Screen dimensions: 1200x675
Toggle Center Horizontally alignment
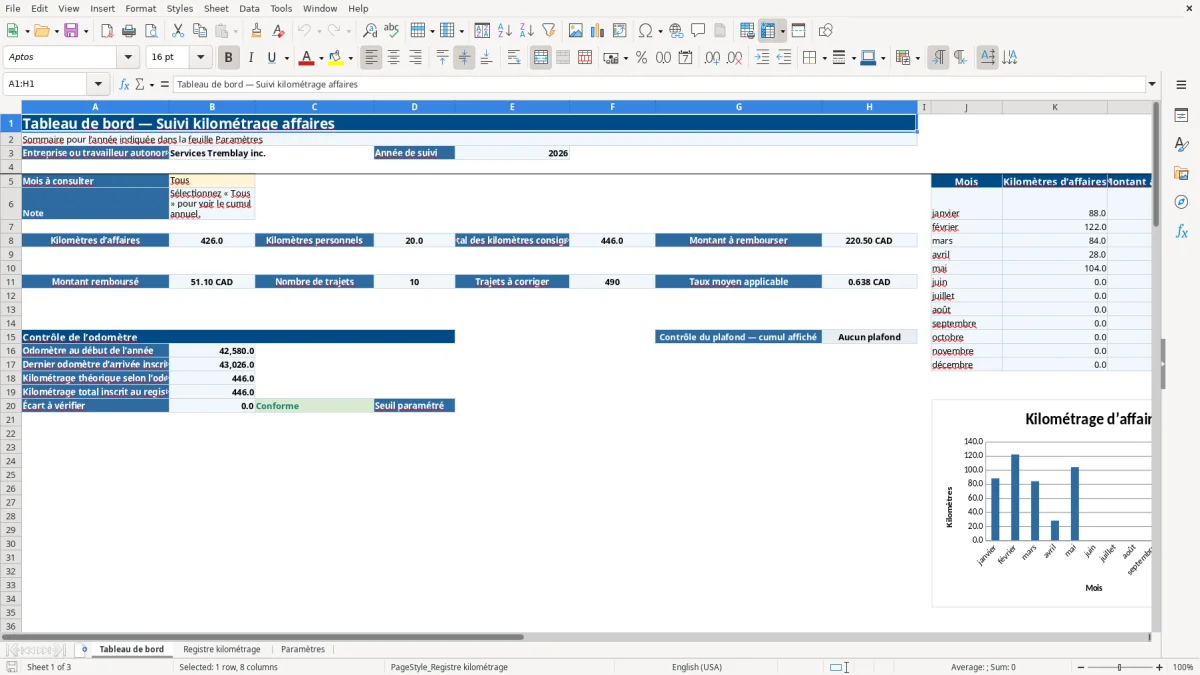[x=393, y=58]
